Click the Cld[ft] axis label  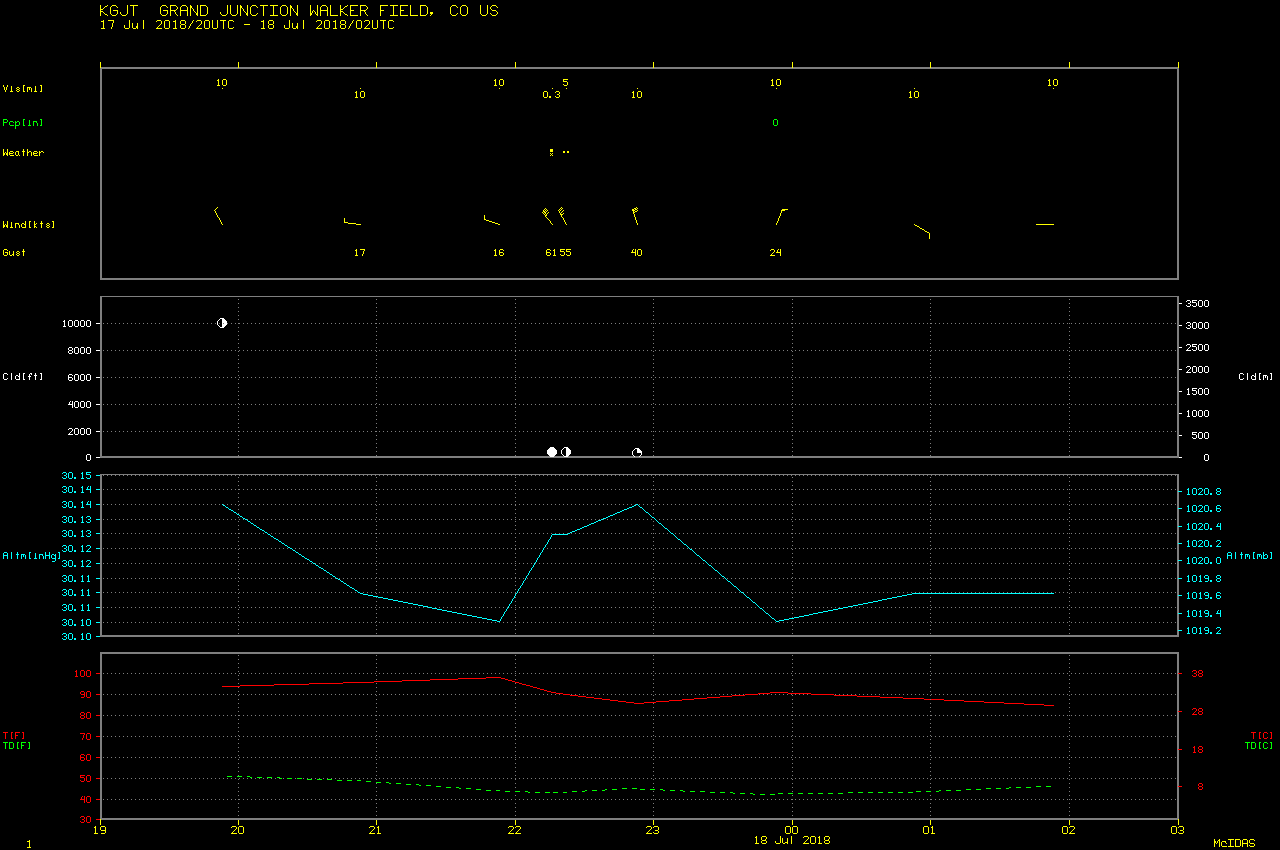point(23,377)
